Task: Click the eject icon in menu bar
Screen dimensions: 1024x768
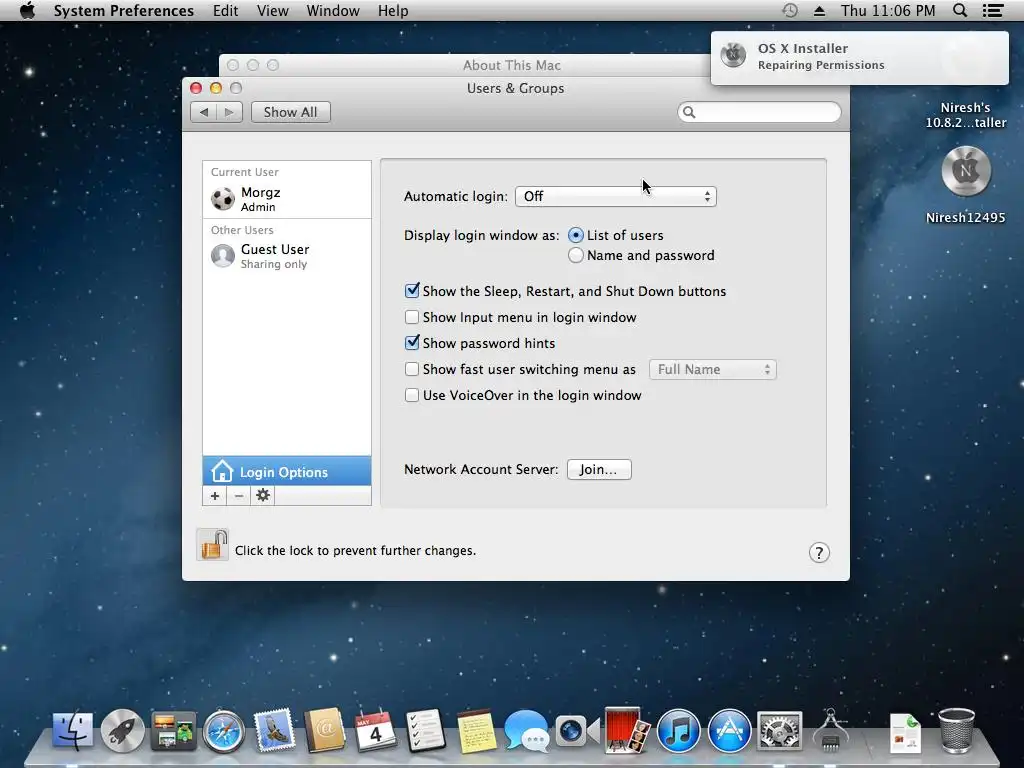Action: click(820, 11)
